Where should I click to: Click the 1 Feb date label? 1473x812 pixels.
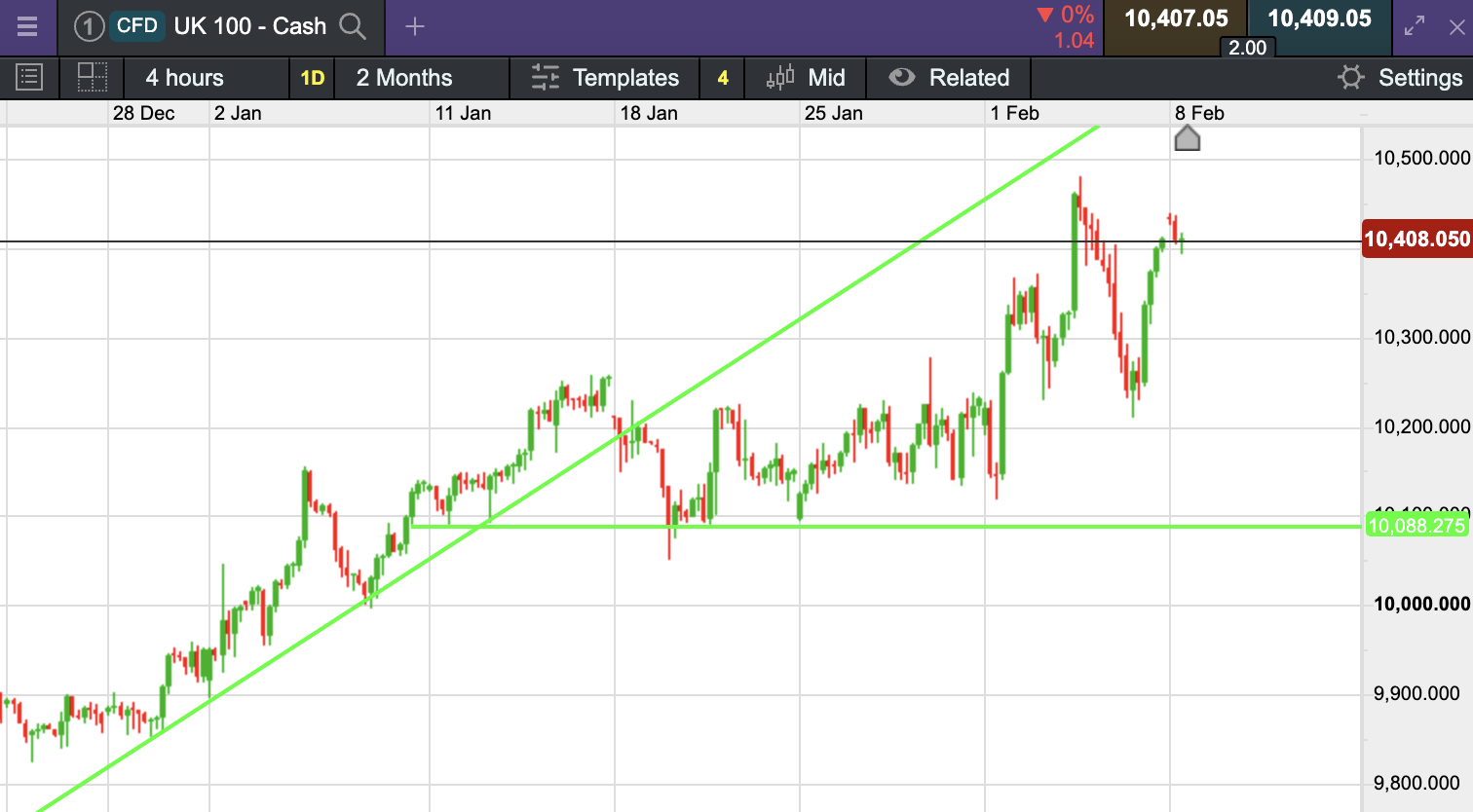pyautogui.click(x=1015, y=113)
